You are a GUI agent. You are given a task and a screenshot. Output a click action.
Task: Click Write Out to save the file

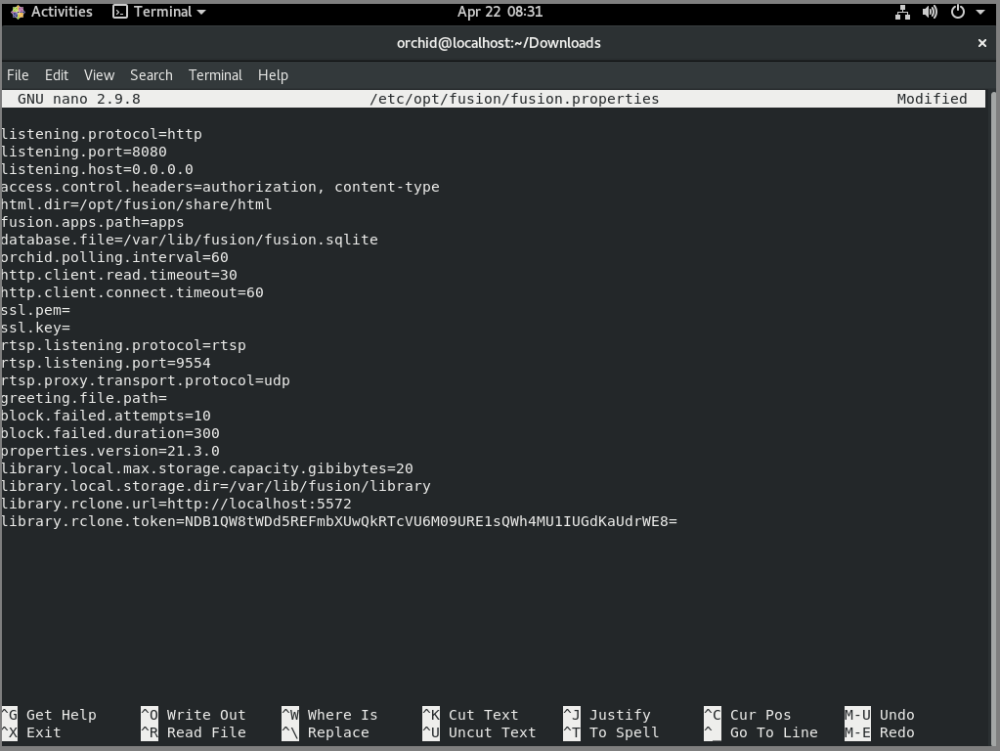[x=195, y=714]
